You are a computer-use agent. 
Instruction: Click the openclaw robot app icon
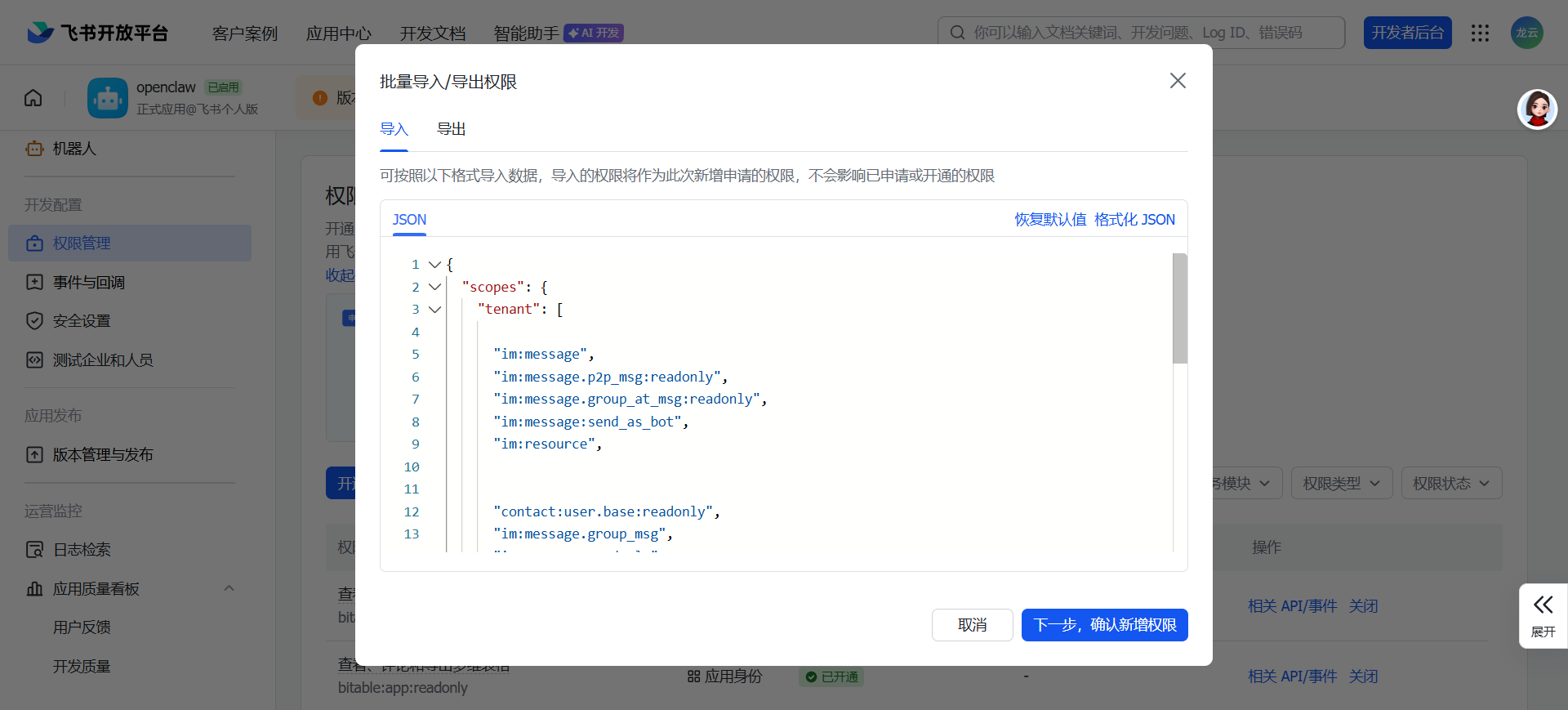[108, 98]
